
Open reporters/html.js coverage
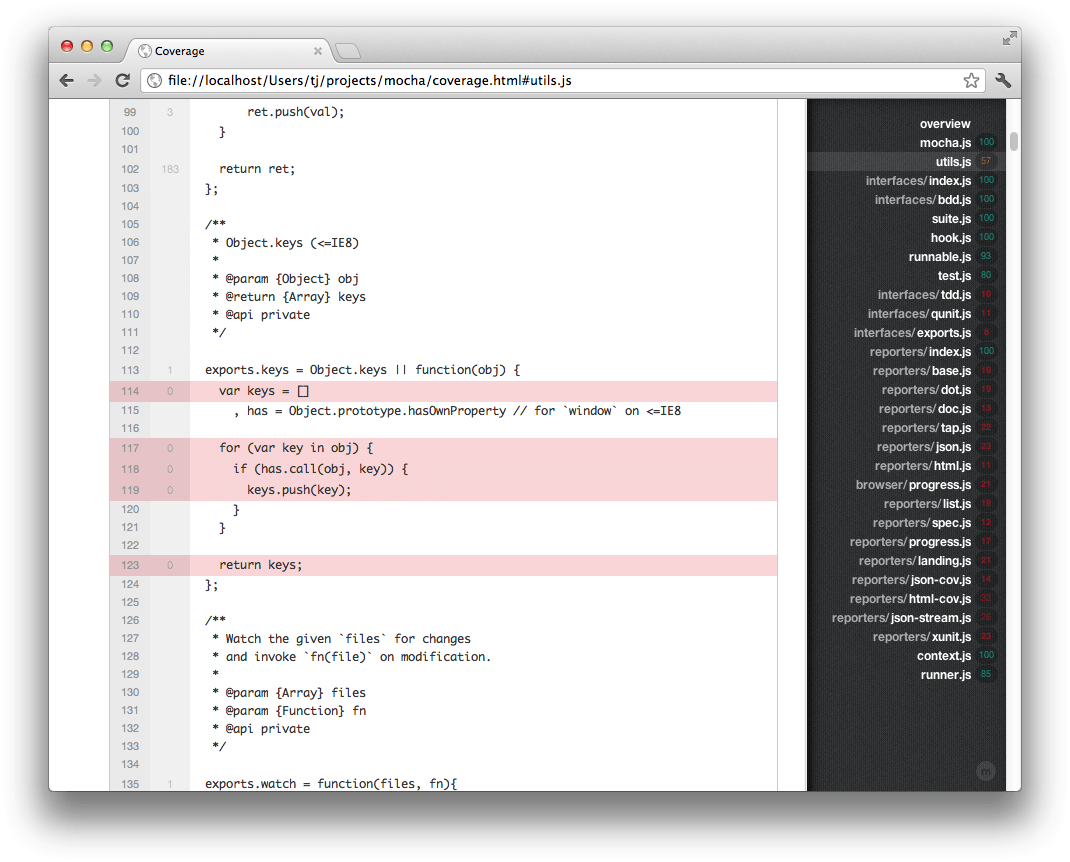[x=923, y=466]
